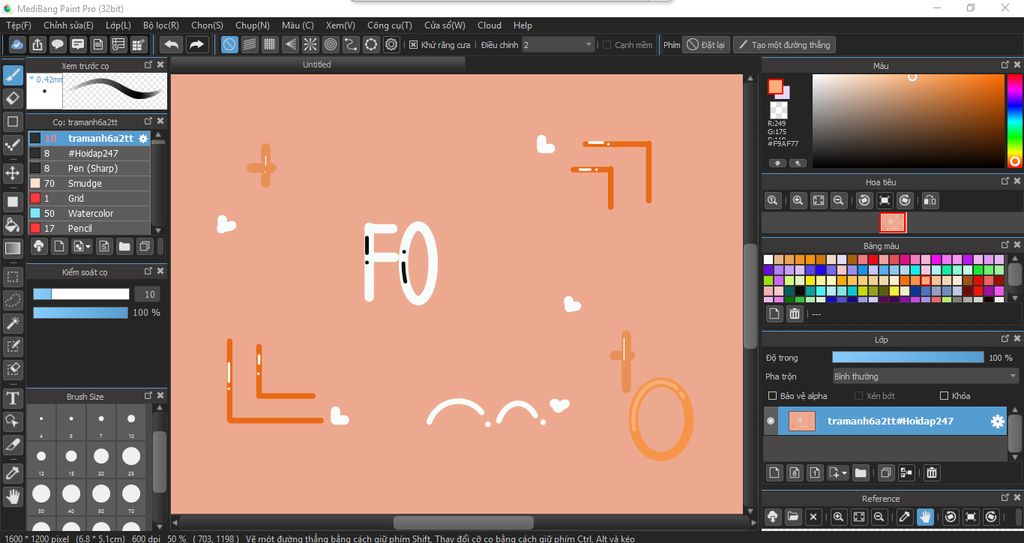Toggle Khử răng cưa anti-aliasing checkbox
Viewport: 1024px width, 543px height.
[413, 44]
